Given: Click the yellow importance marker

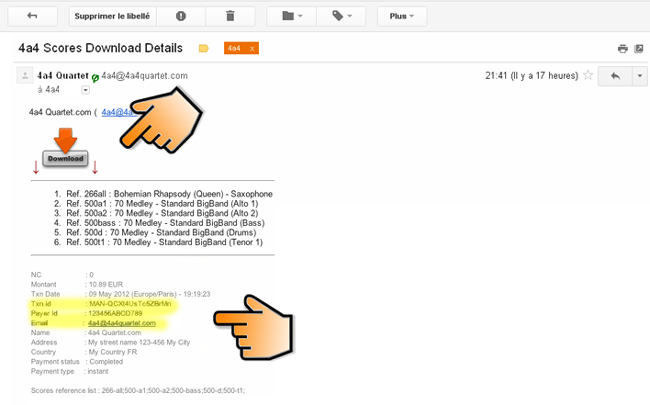Looking at the screenshot, I should point(204,48).
